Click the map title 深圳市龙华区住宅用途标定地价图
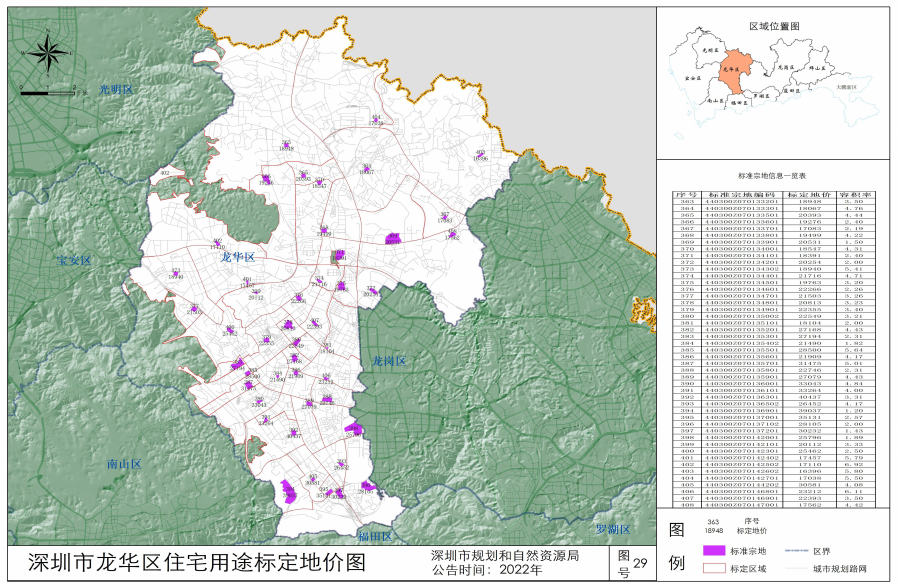 pos(196,563)
